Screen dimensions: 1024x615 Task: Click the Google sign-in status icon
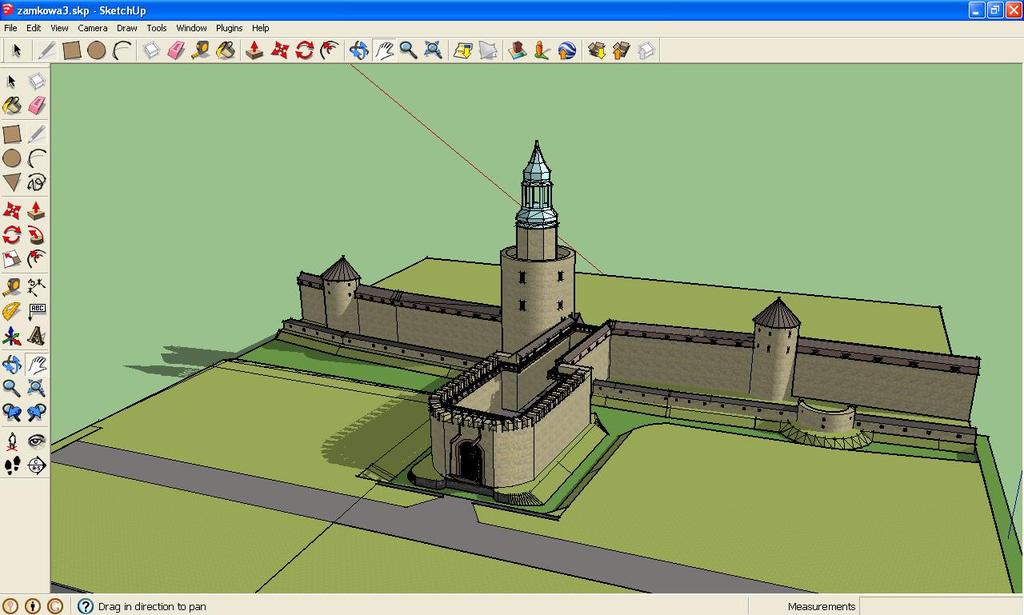pos(55,606)
